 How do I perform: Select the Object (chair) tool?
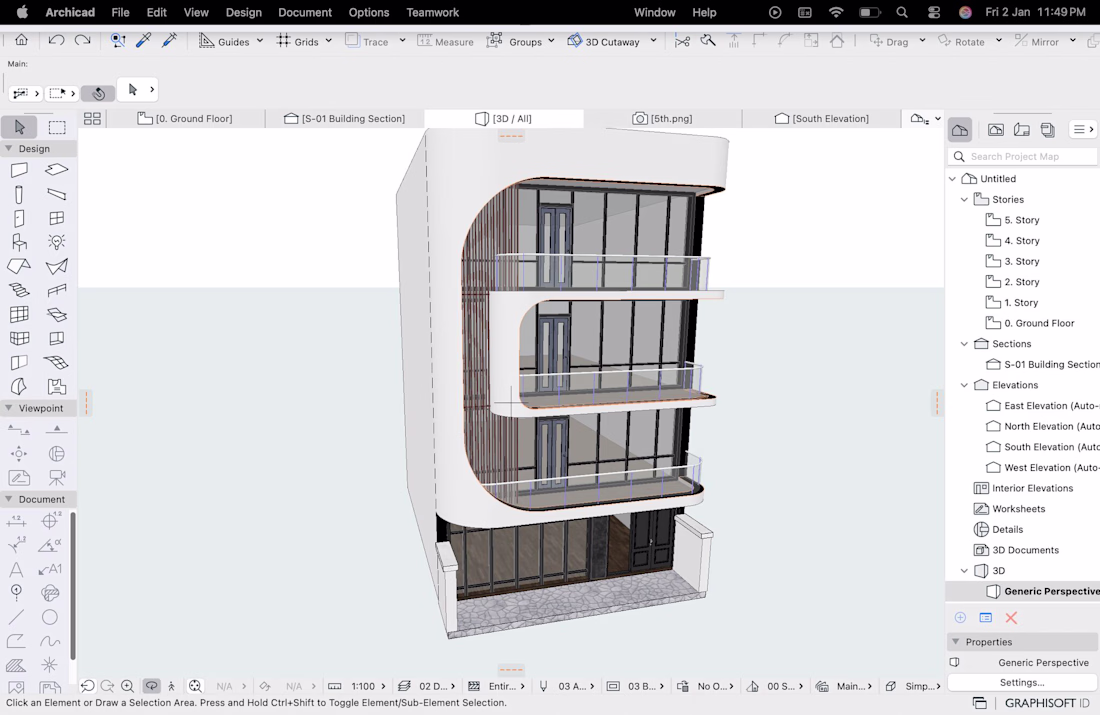tap(19, 242)
